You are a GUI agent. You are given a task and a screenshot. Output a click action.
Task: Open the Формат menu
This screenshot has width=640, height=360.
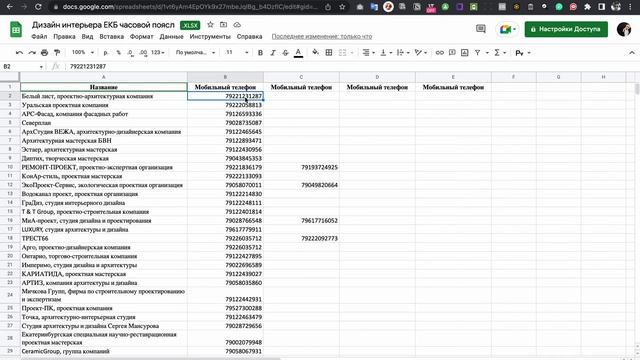pyautogui.click(x=142, y=36)
